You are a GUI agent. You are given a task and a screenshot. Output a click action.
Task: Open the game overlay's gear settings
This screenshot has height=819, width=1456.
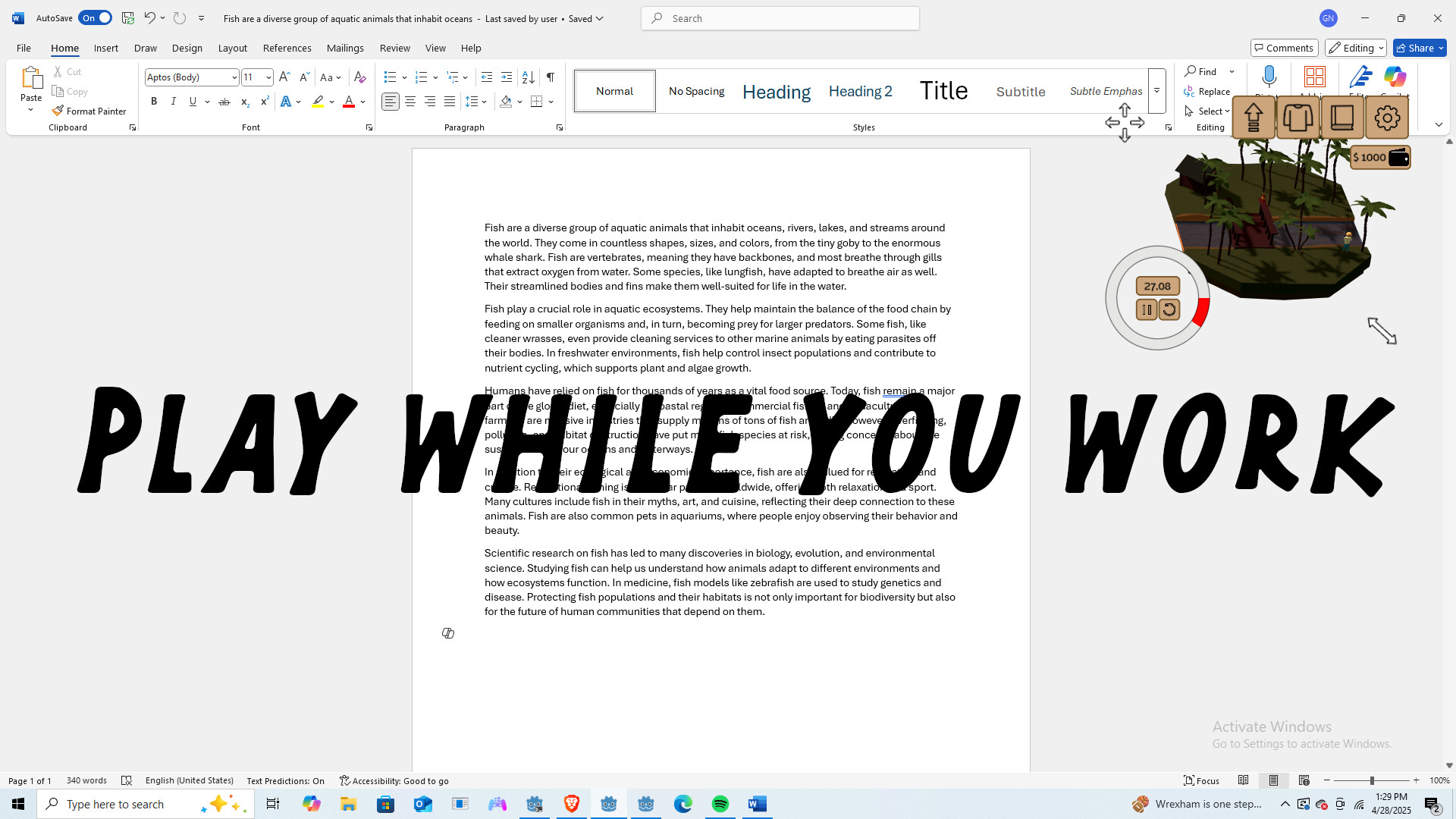[x=1387, y=118]
